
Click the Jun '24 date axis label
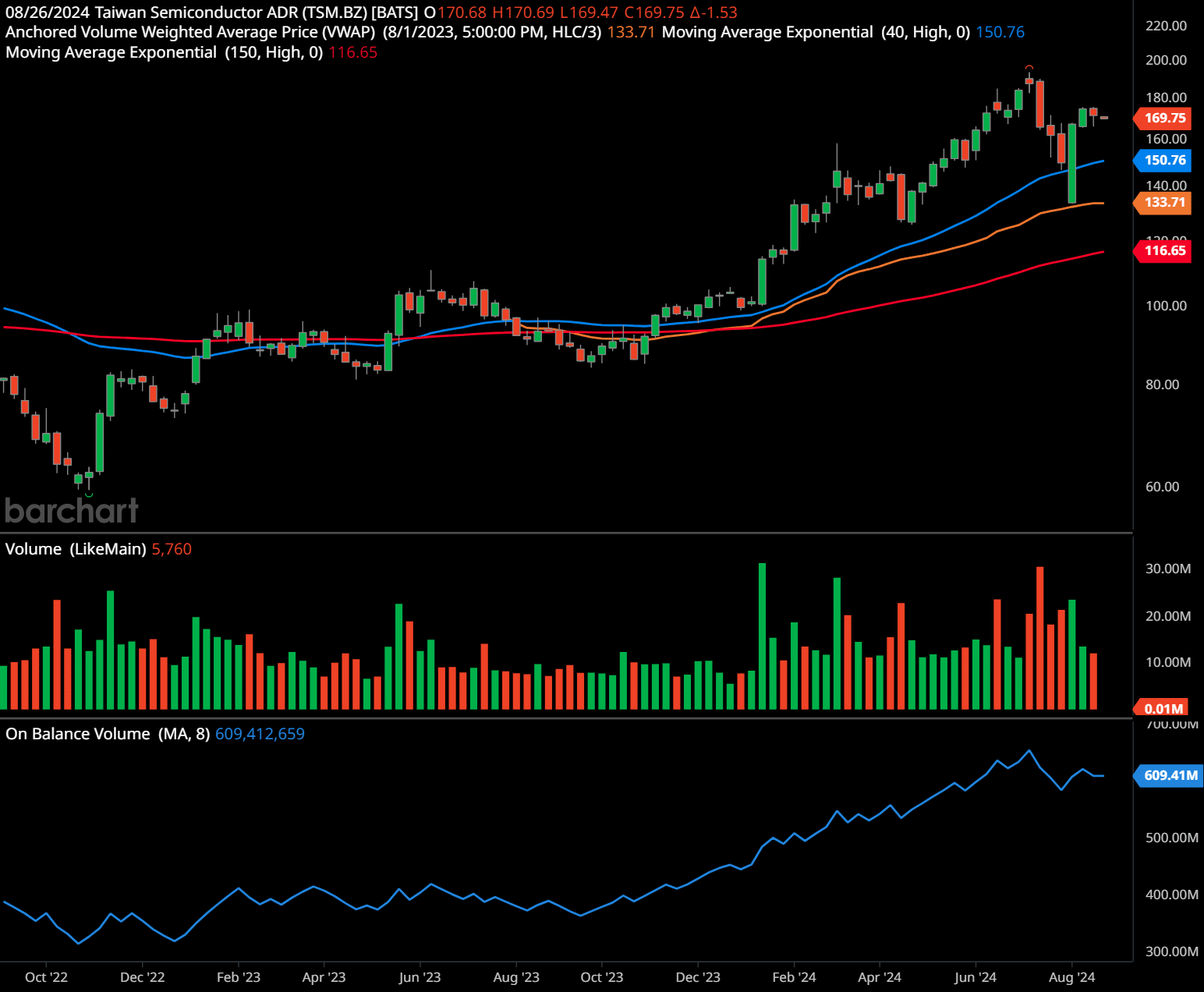[x=976, y=977]
